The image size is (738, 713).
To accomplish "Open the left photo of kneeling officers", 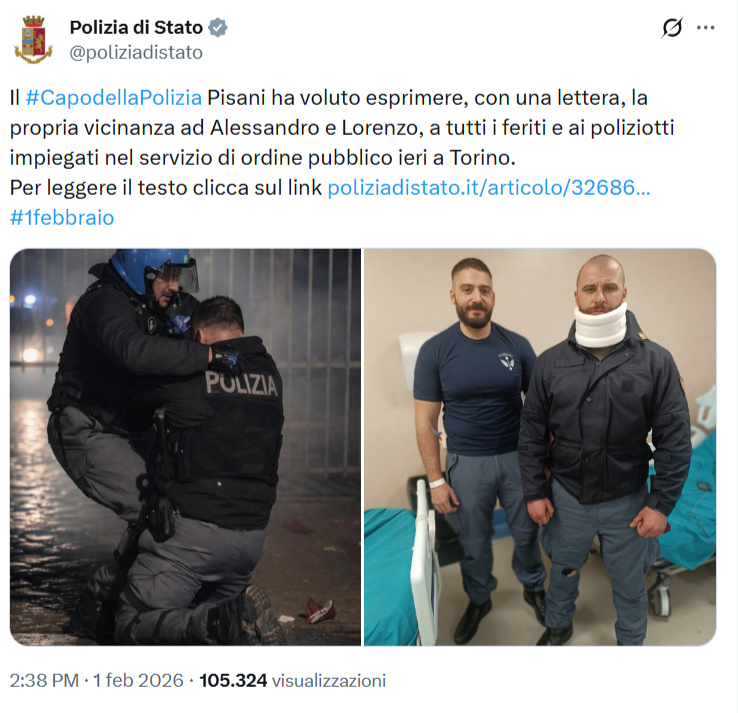I will tap(185, 447).
